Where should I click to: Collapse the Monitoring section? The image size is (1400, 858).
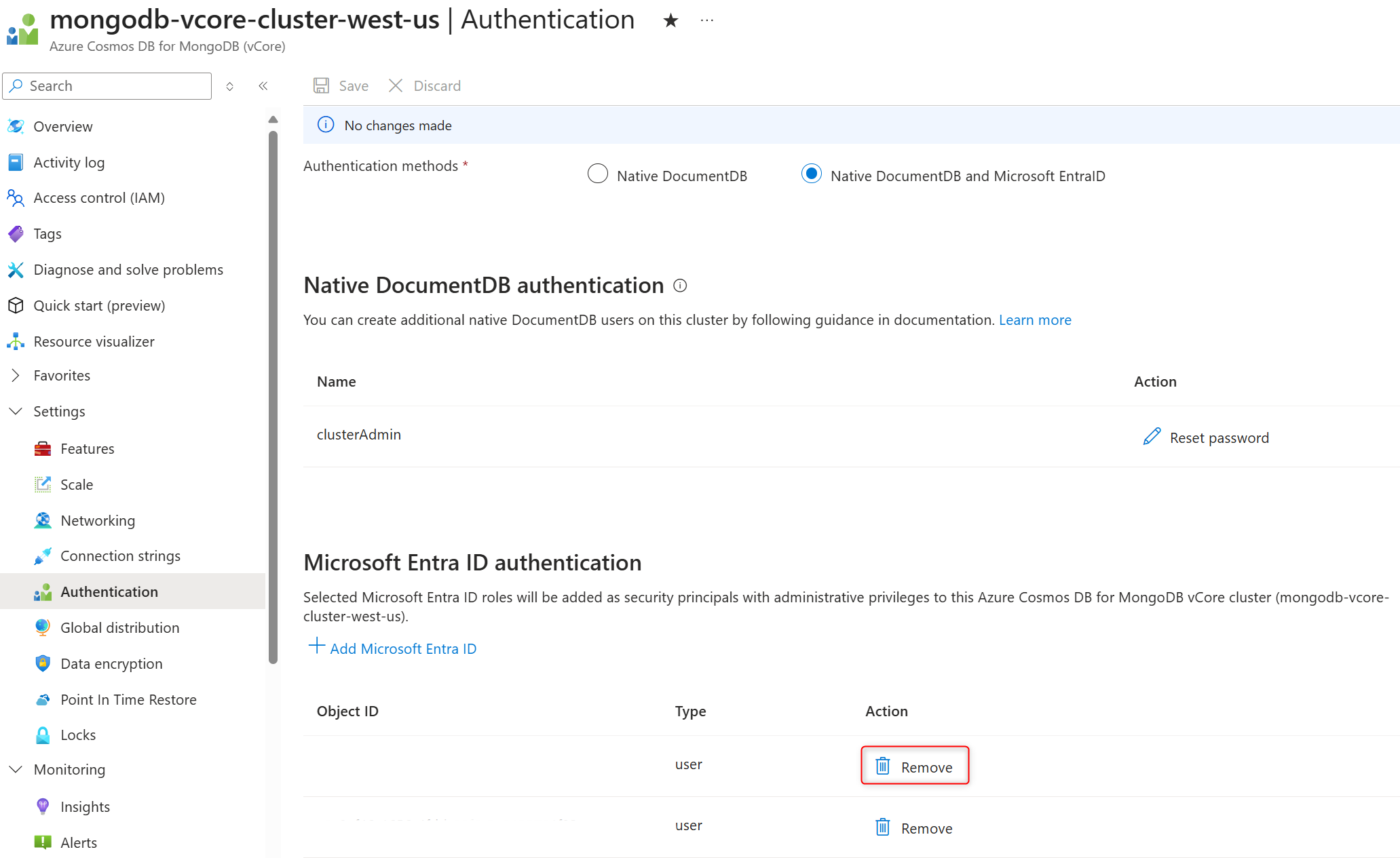(x=16, y=769)
